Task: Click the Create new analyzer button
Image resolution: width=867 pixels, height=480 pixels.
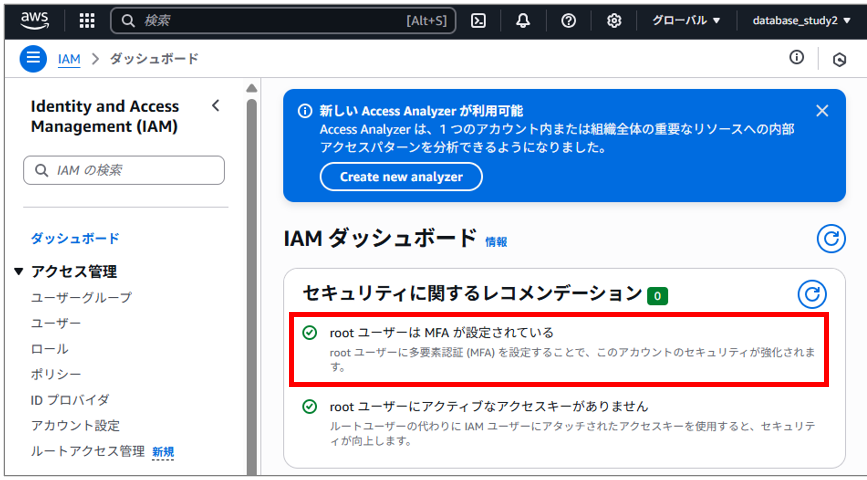Action: point(401,177)
